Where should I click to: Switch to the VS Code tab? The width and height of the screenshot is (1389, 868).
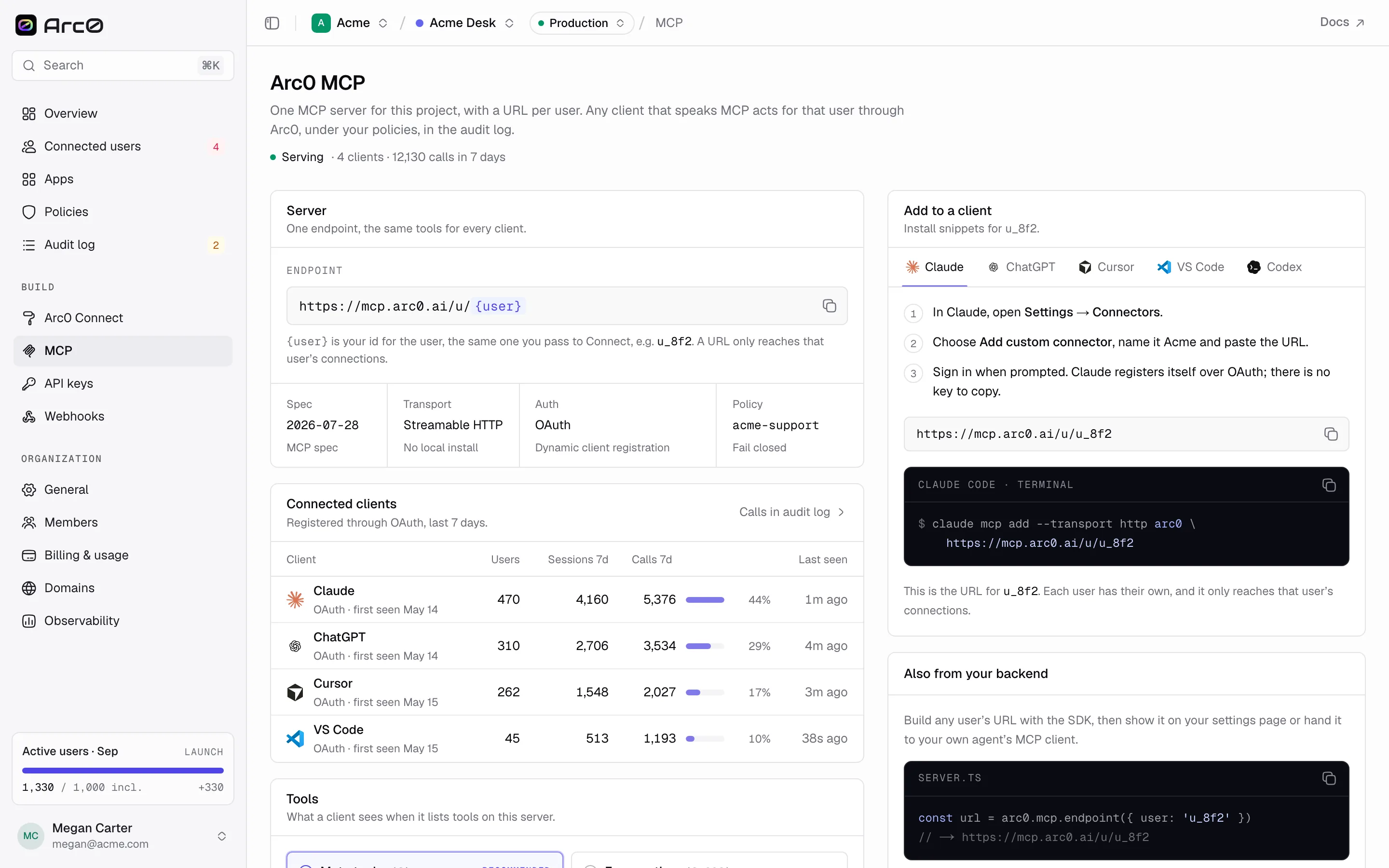(1190, 268)
